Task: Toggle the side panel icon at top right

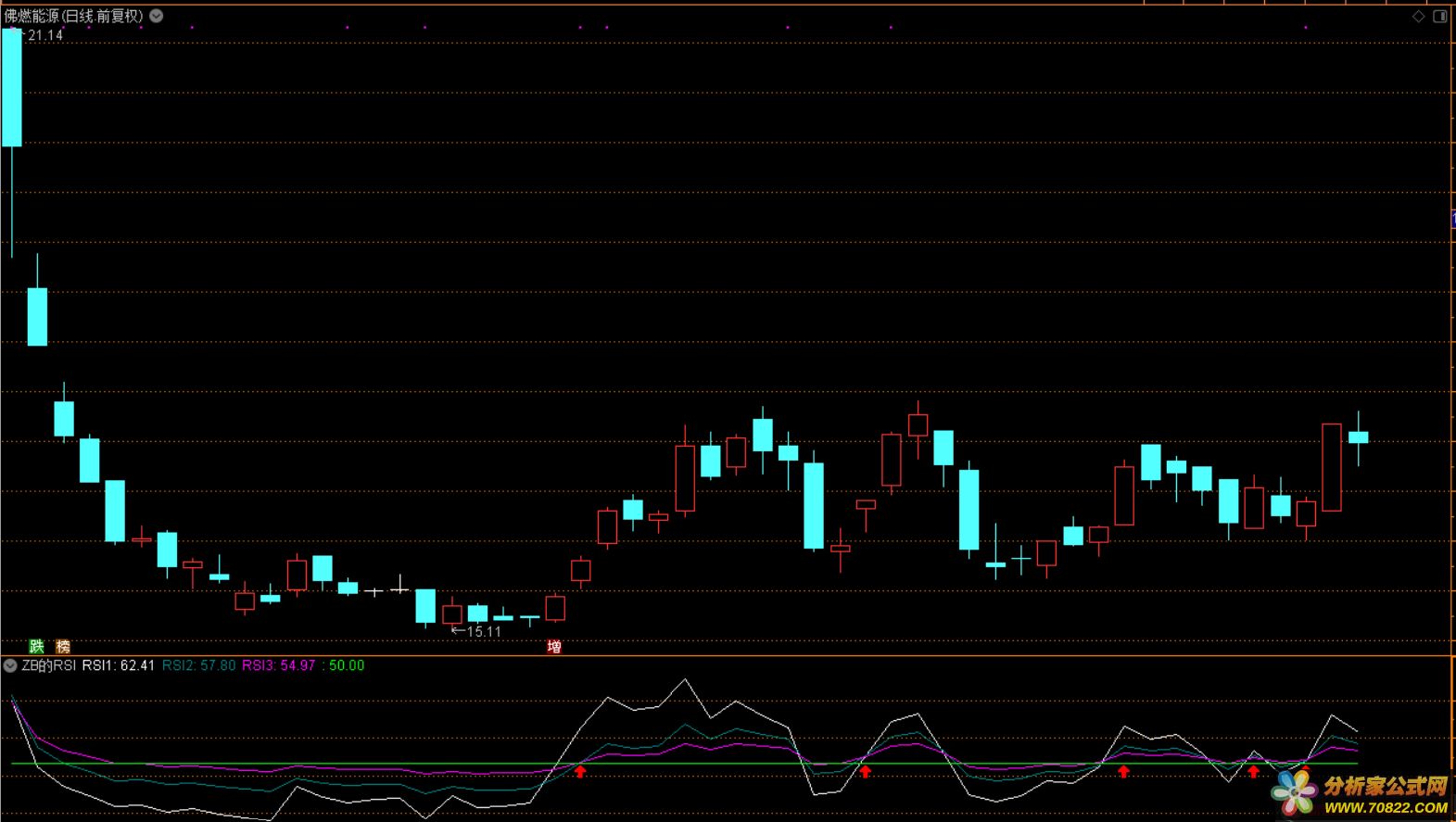Action: [x=1440, y=17]
